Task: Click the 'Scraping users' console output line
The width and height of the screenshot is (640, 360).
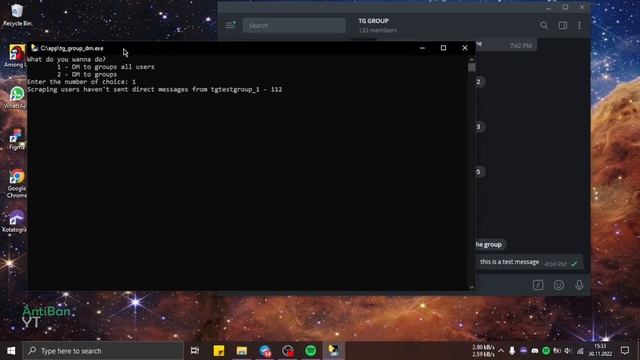Action: 155,89
